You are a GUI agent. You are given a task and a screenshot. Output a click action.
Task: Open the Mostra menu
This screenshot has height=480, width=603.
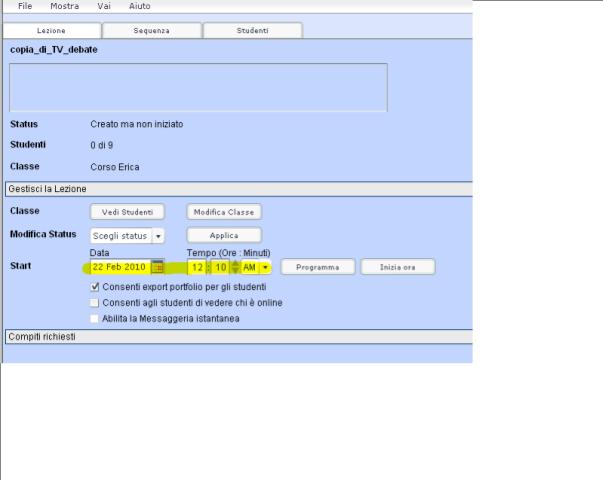click(64, 6)
